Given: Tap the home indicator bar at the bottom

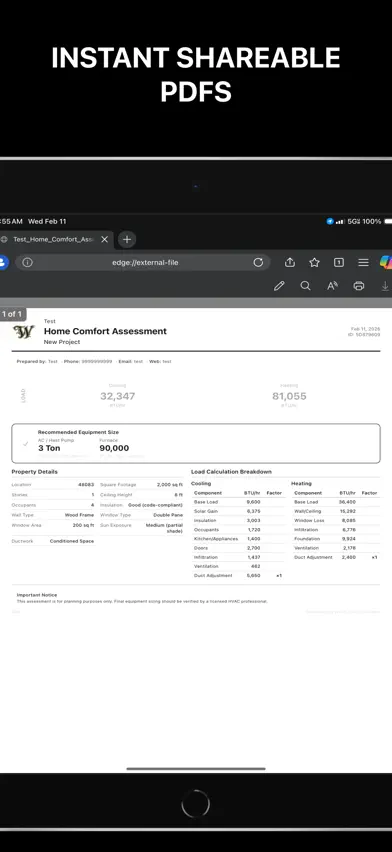Looking at the screenshot, I should pos(196,769).
